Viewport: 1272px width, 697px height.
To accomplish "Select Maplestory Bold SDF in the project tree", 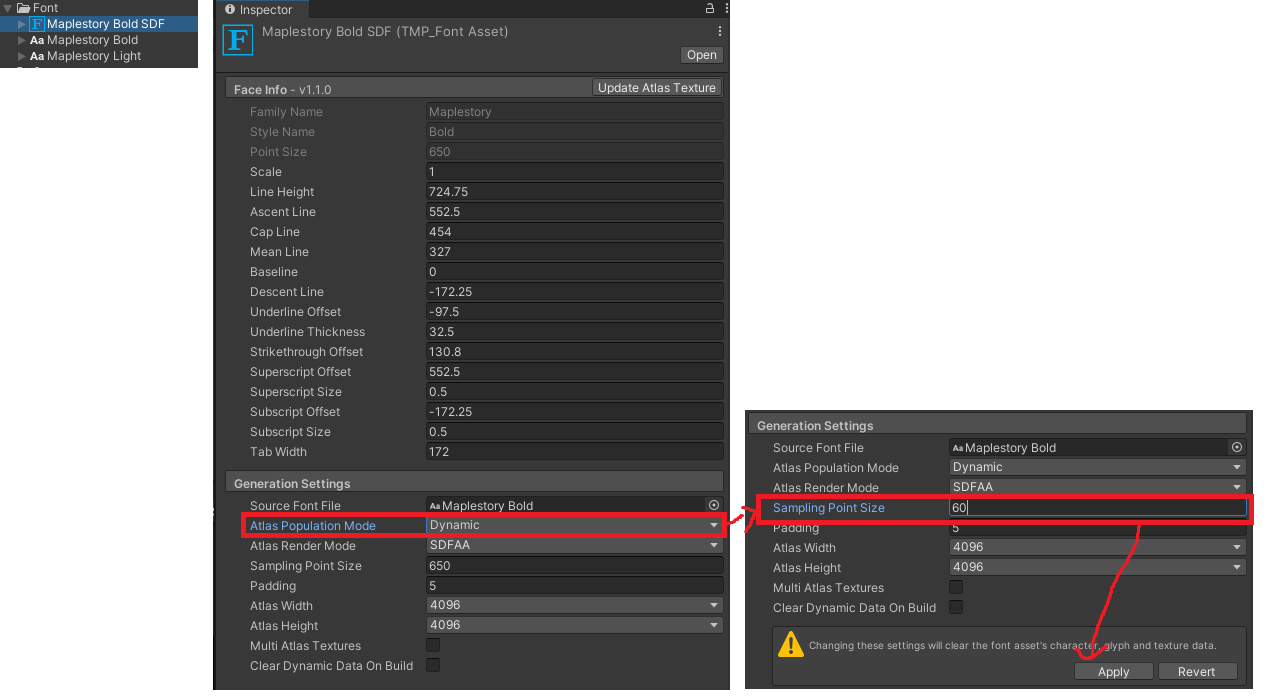I will coord(106,24).
